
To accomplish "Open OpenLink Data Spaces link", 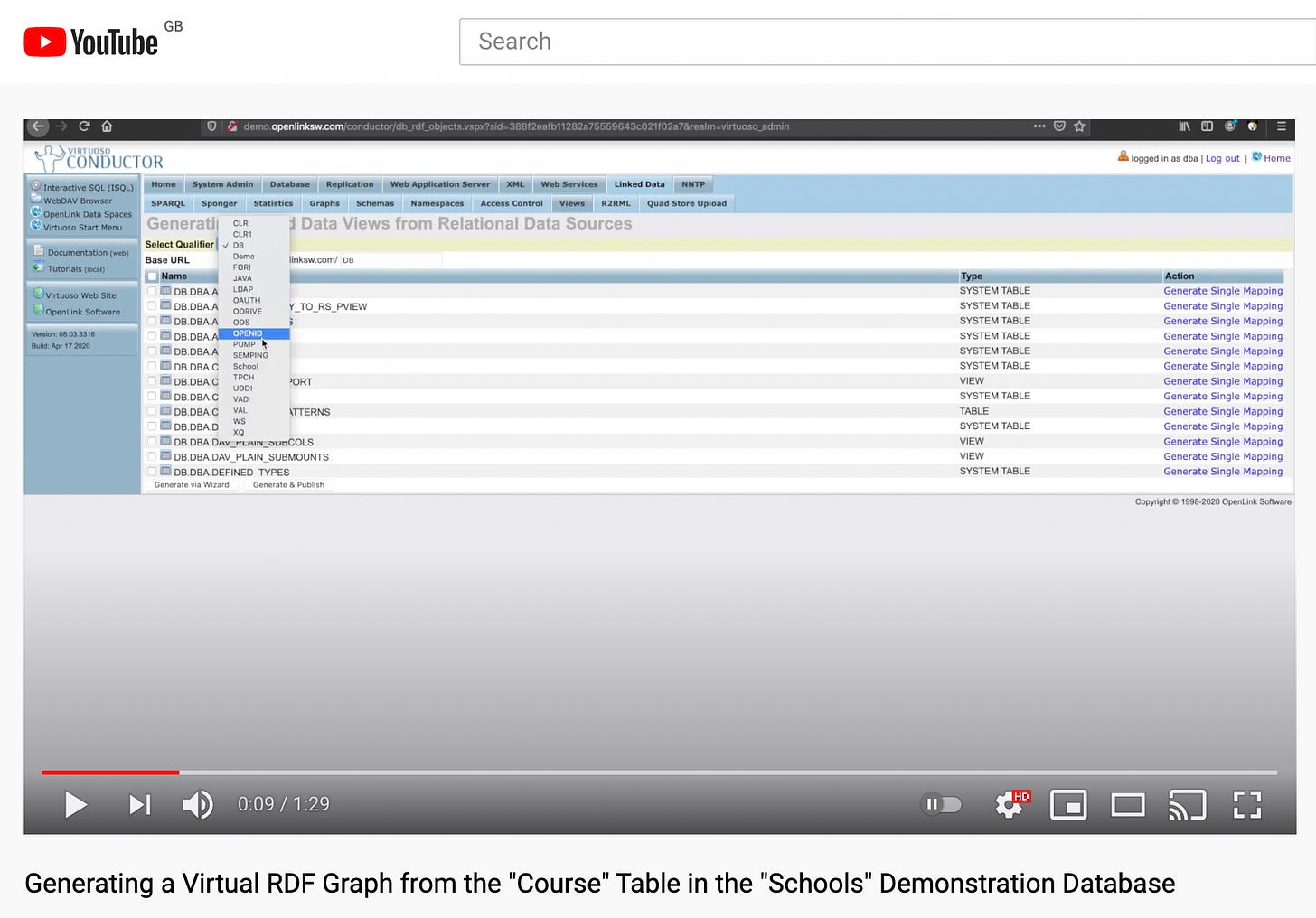I will pyautogui.click(x=88, y=214).
